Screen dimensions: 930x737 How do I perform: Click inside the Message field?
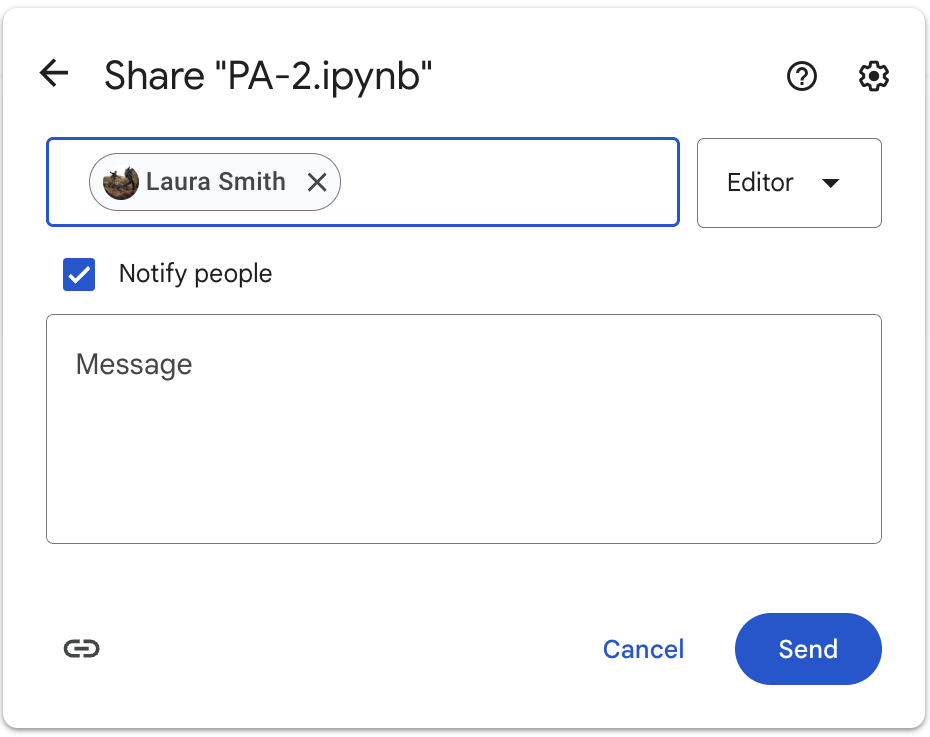click(x=463, y=428)
